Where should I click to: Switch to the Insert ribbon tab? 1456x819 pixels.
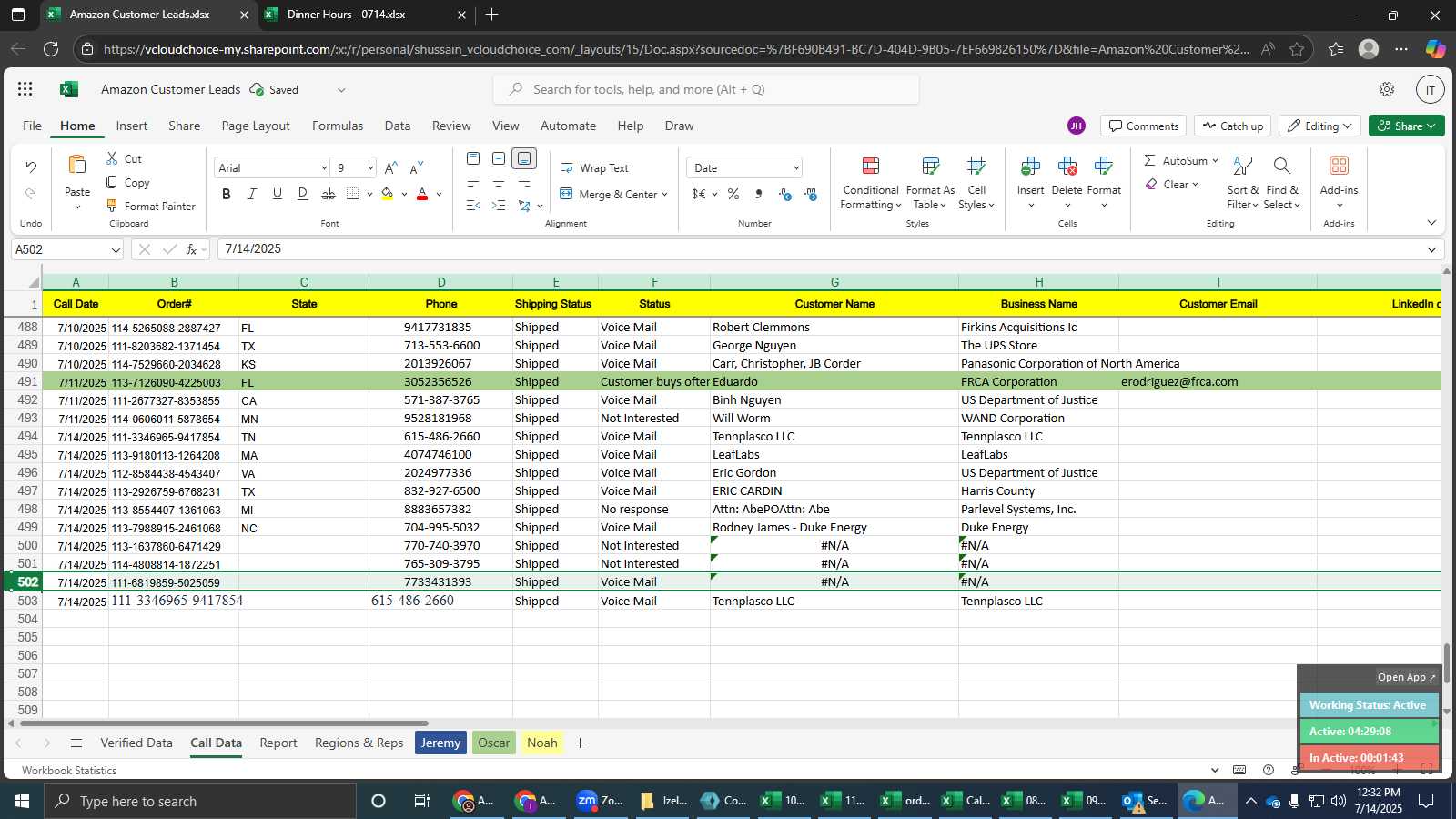[x=131, y=126]
